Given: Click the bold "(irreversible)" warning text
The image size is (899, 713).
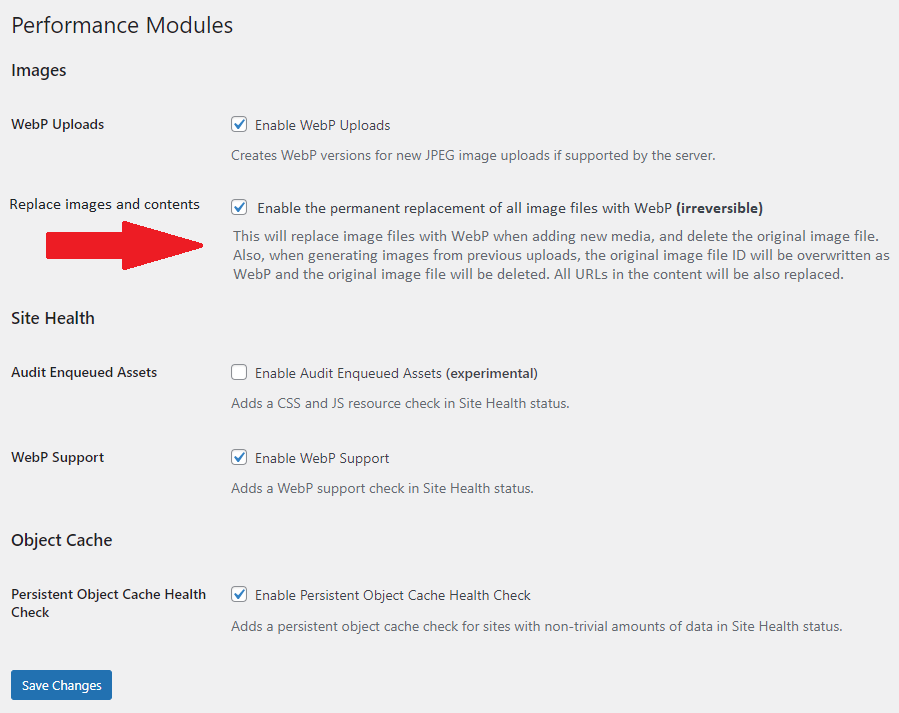Looking at the screenshot, I should [718, 208].
